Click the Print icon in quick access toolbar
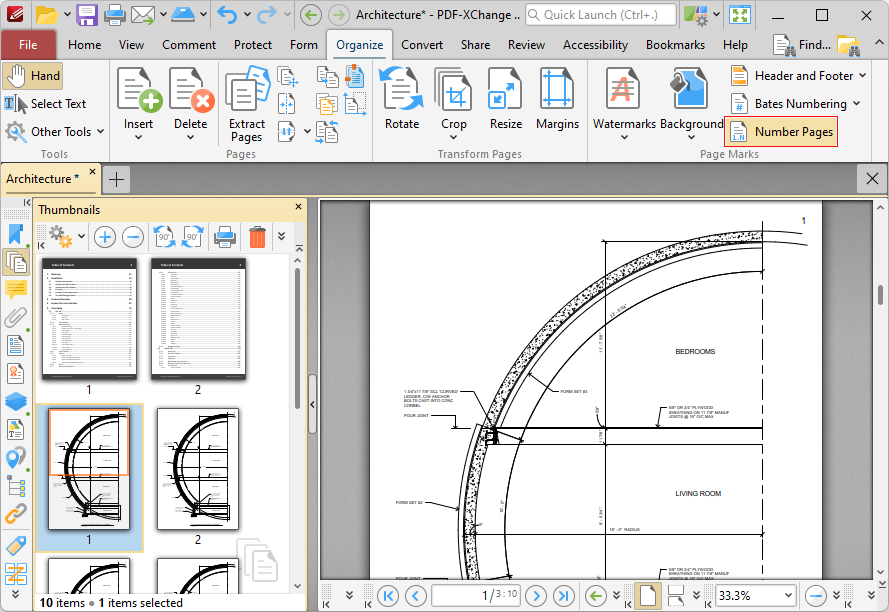Image resolution: width=889 pixels, height=612 pixels. click(x=114, y=15)
